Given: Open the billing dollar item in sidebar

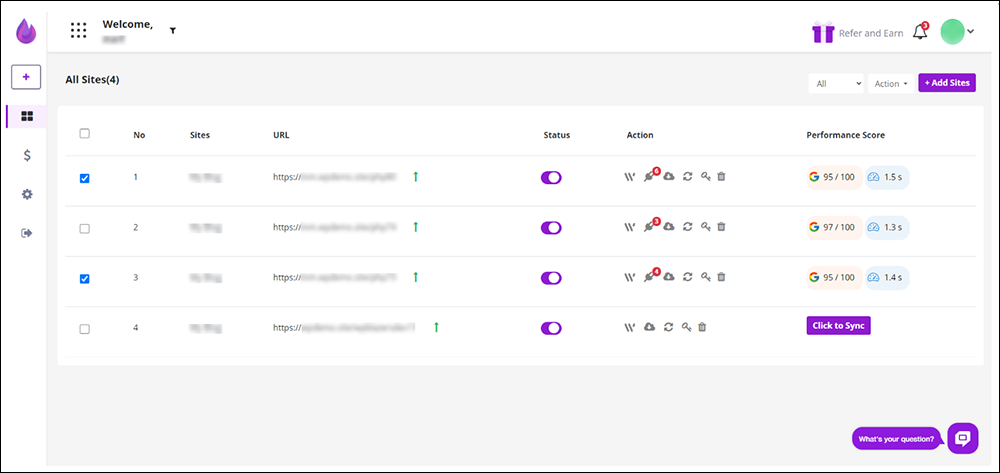Looking at the screenshot, I should [27, 156].
